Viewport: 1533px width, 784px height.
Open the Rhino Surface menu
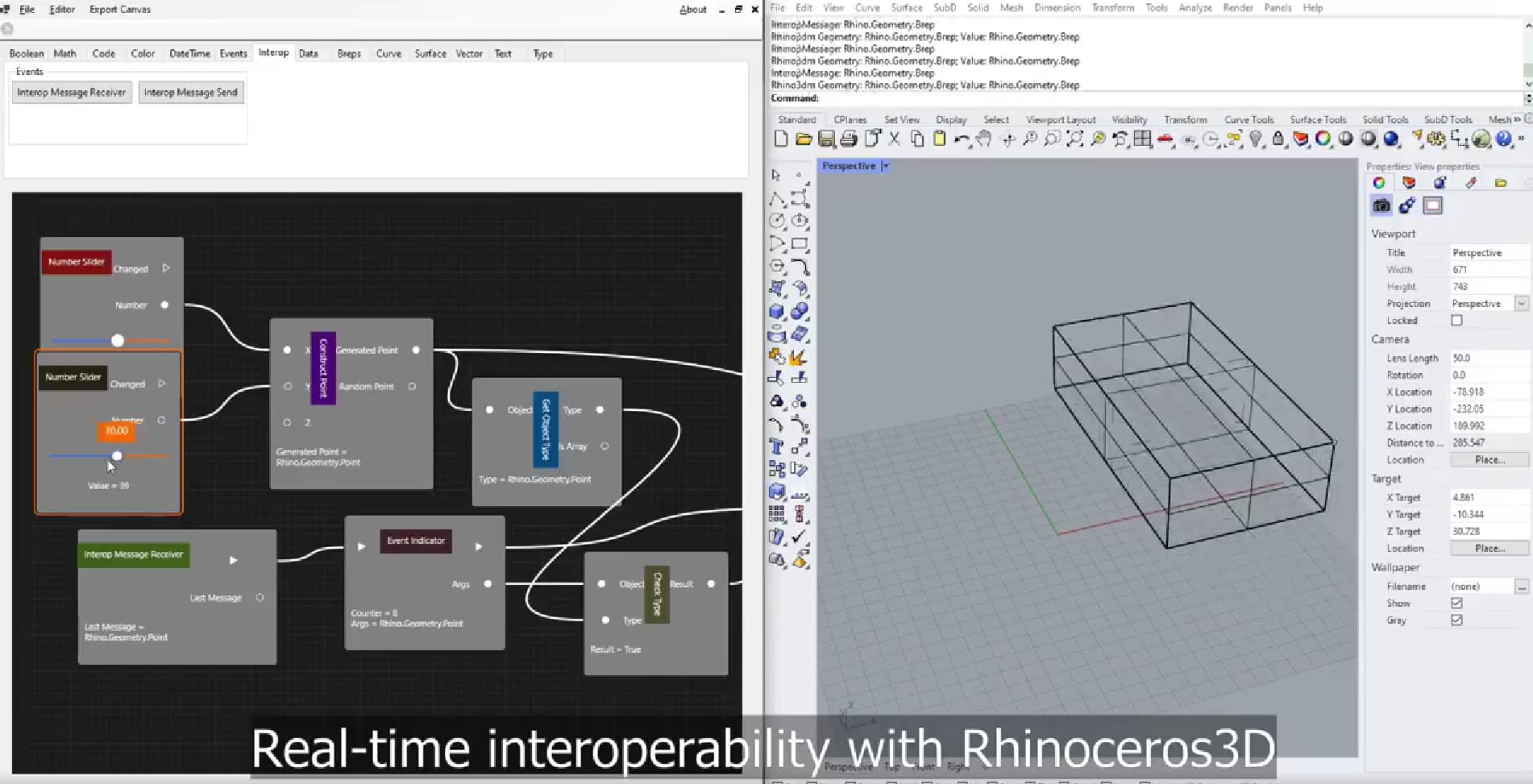pos(907,8)
